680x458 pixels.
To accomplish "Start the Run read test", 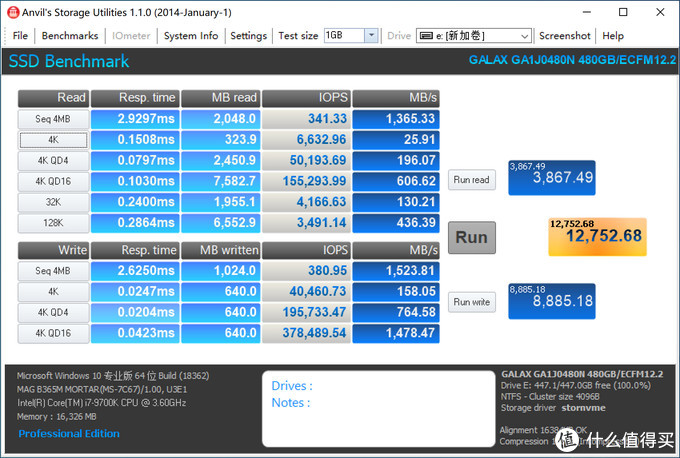I will (471, 180).
